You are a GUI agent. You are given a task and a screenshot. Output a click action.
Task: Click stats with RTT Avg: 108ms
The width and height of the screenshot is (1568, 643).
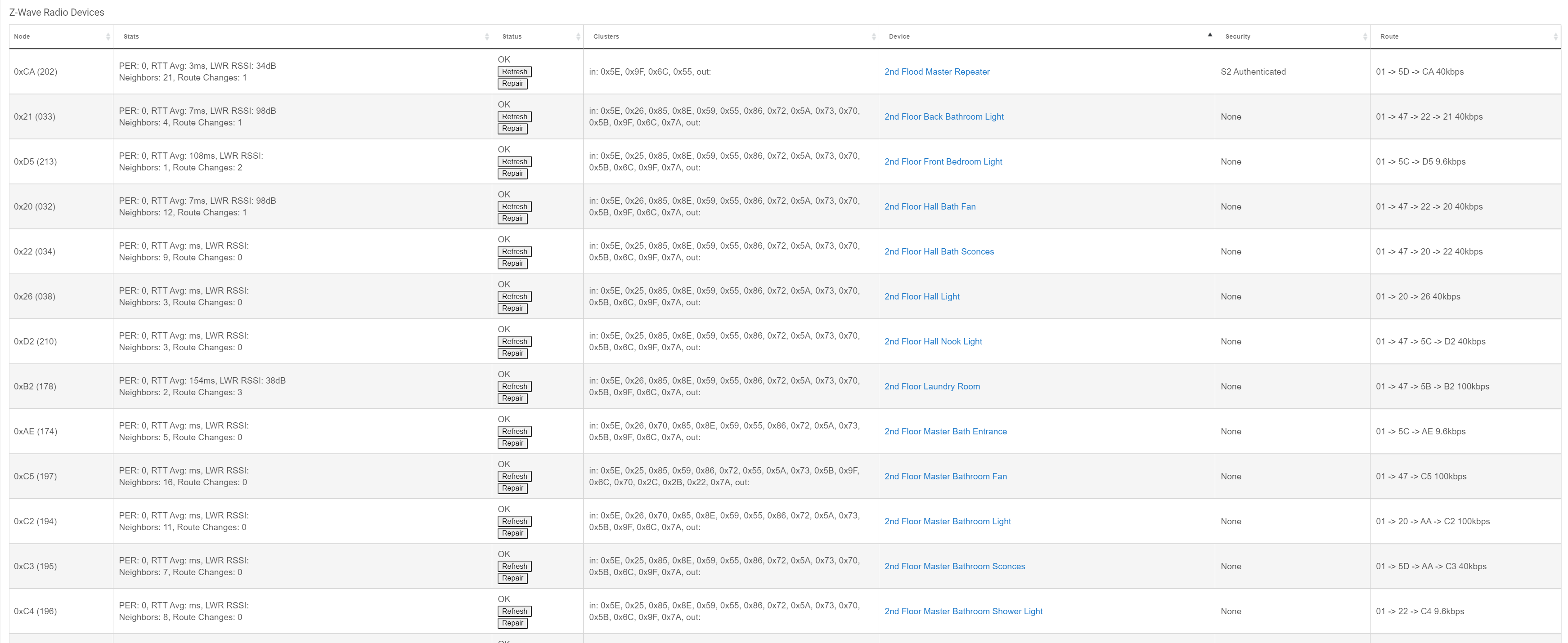click(191, 162)
